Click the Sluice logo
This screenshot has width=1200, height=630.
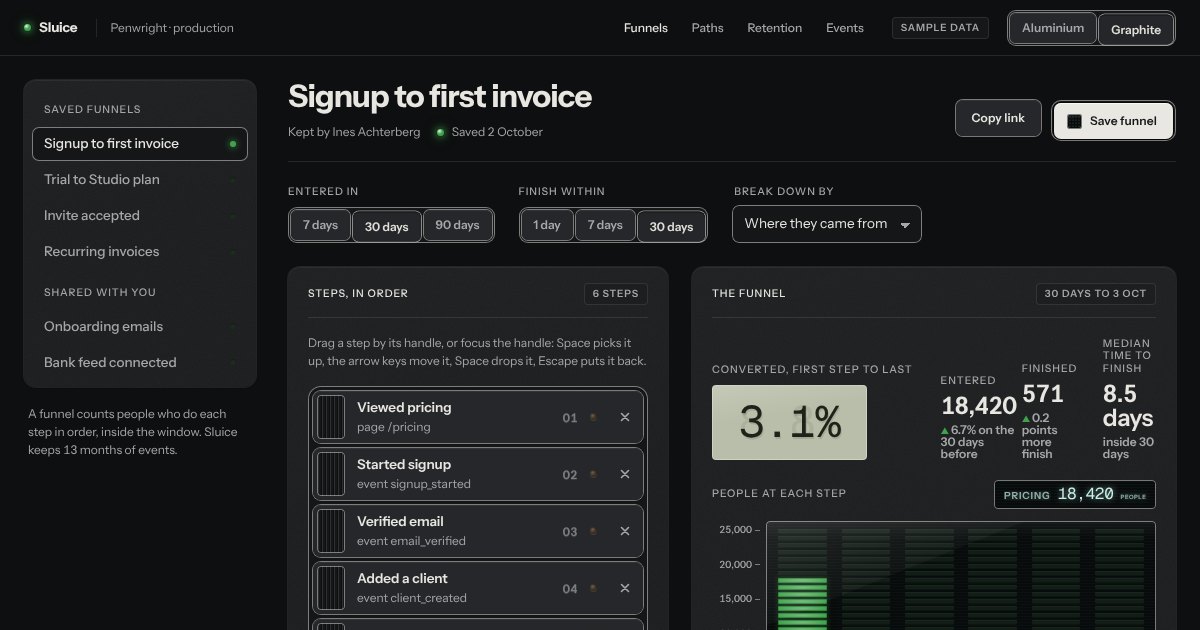[50, 28]
